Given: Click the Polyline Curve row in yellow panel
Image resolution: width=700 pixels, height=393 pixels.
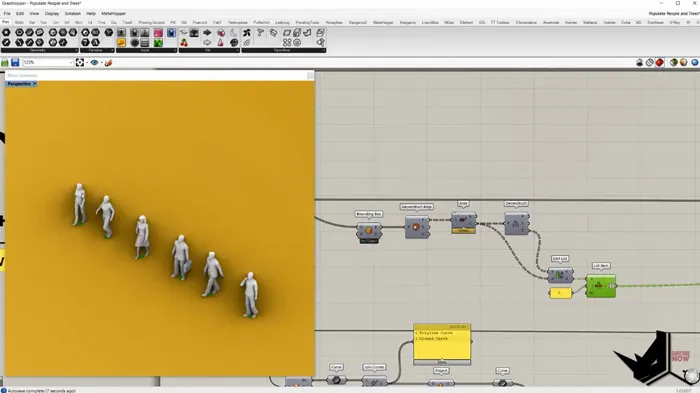Looking at the screenshot, I should click(x=442, y=333).
